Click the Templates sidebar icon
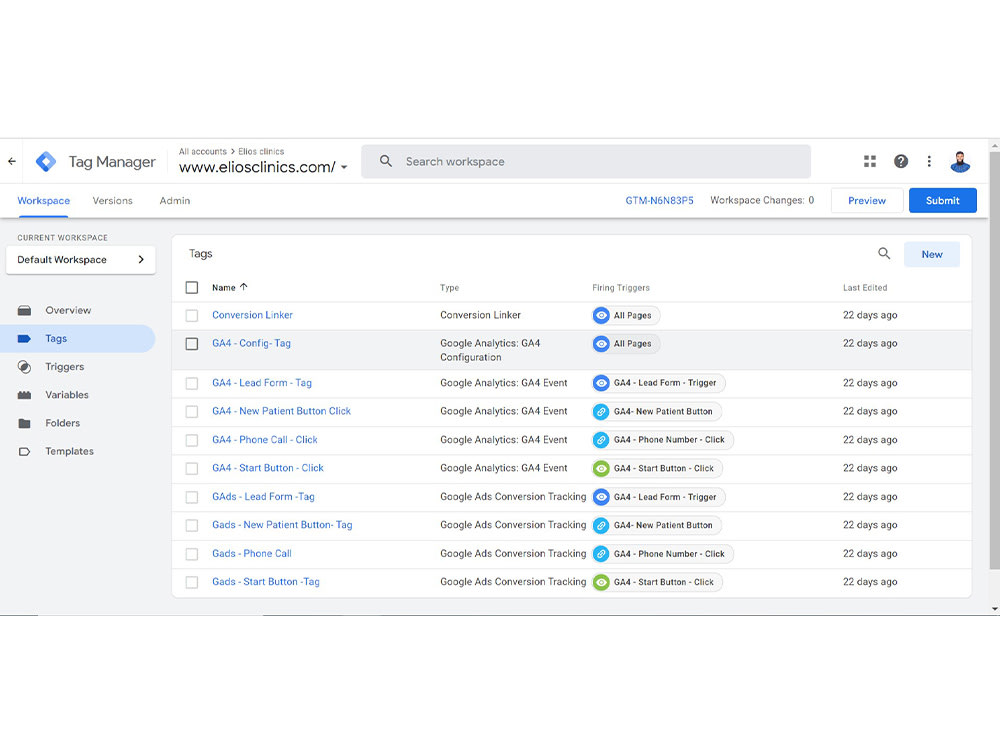Viewport: 1000px width, 750px height. coord(24,451)
